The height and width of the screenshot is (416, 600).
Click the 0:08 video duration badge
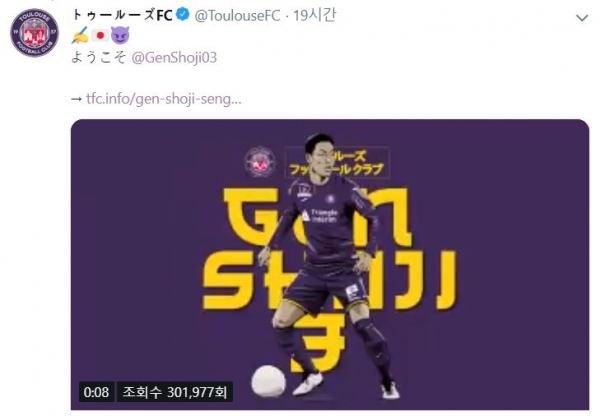(x=96, y=392)
